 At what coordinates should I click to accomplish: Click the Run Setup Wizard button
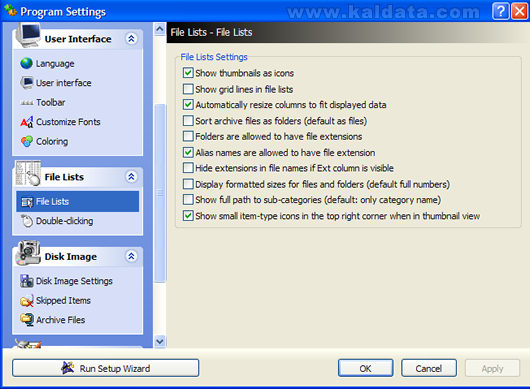pyautogui.click(x=105, y=368)
